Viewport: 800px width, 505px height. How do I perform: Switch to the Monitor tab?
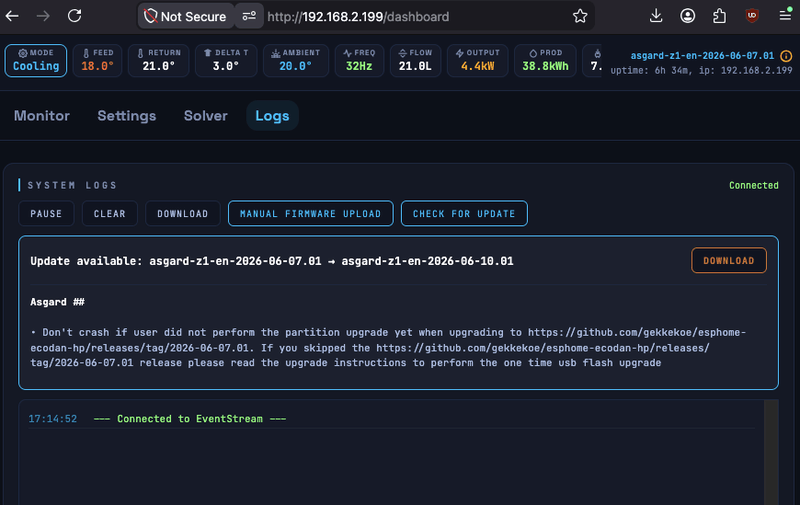coord(42,116)
